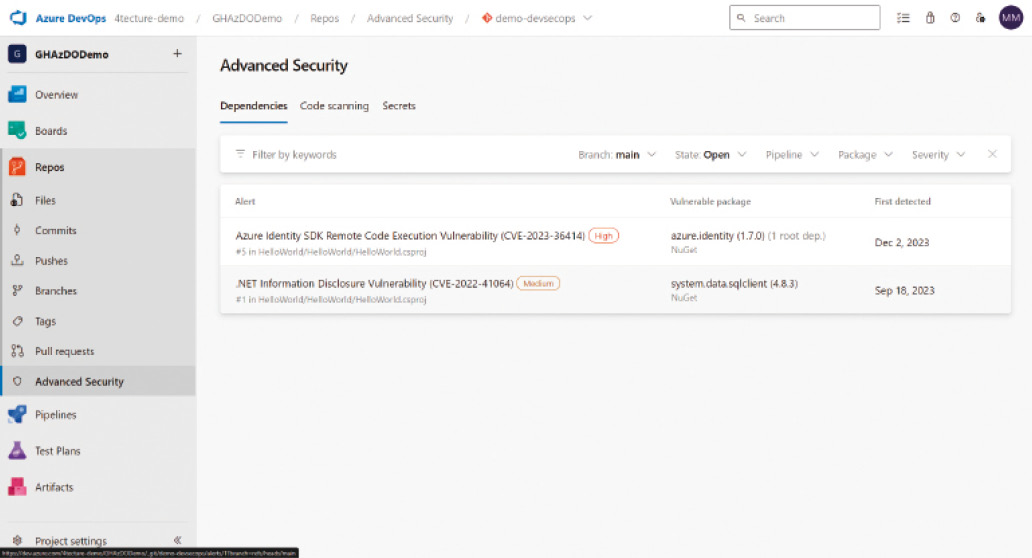Click the Medium severity badge
This screenshot has width=1032, height=558.
[x=538, y=284]
